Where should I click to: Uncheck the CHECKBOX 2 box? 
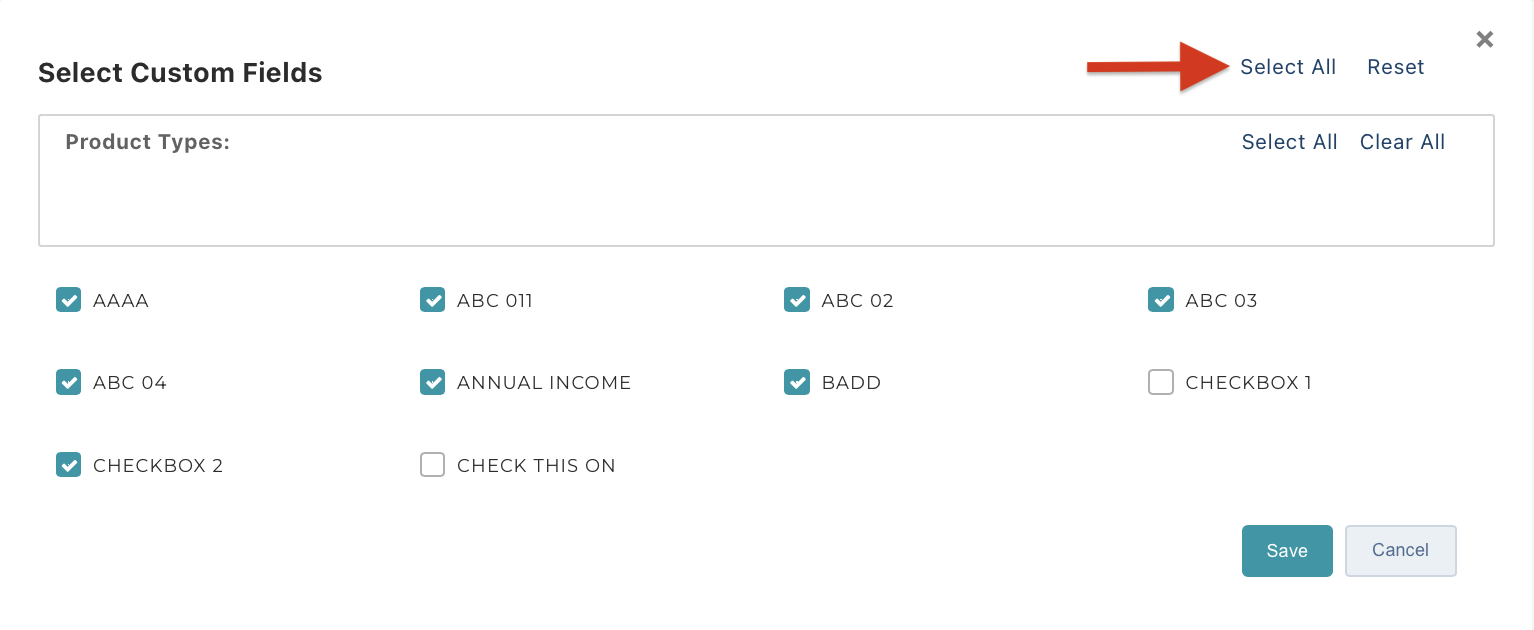[x=68, y=465]
